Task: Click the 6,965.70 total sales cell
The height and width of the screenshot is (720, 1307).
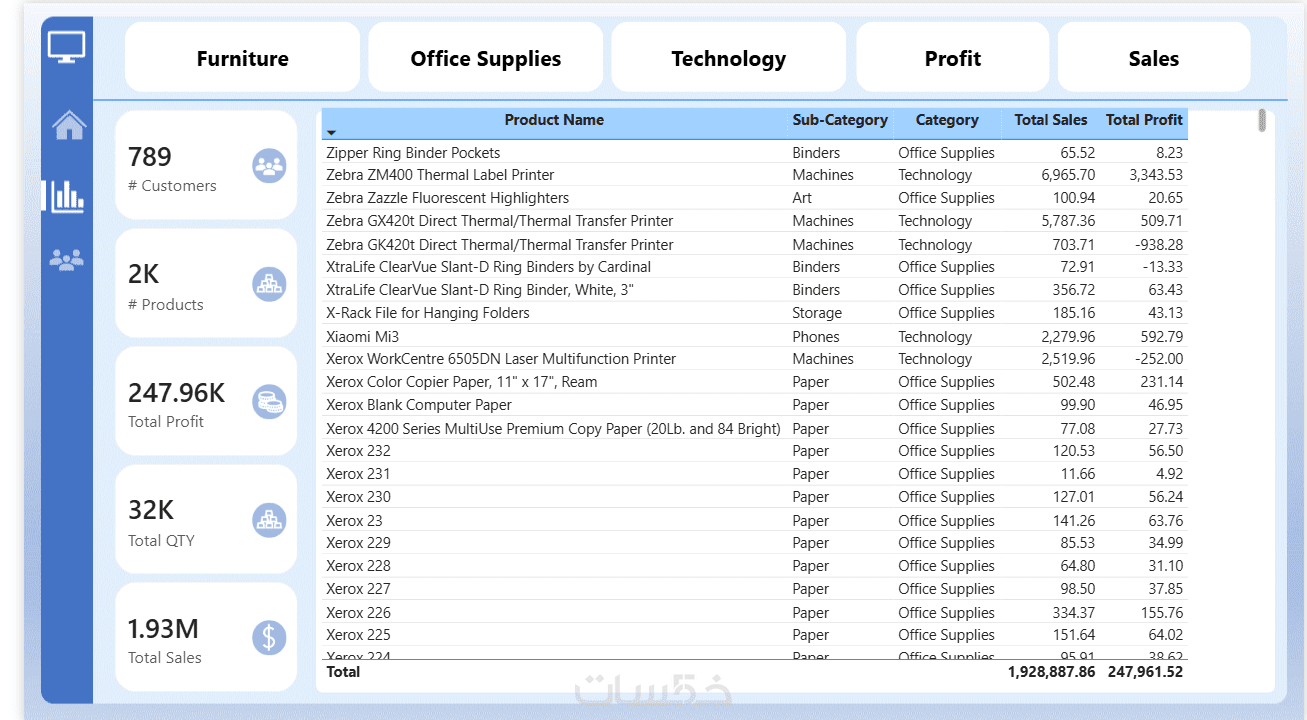Action: (1068, 175)
